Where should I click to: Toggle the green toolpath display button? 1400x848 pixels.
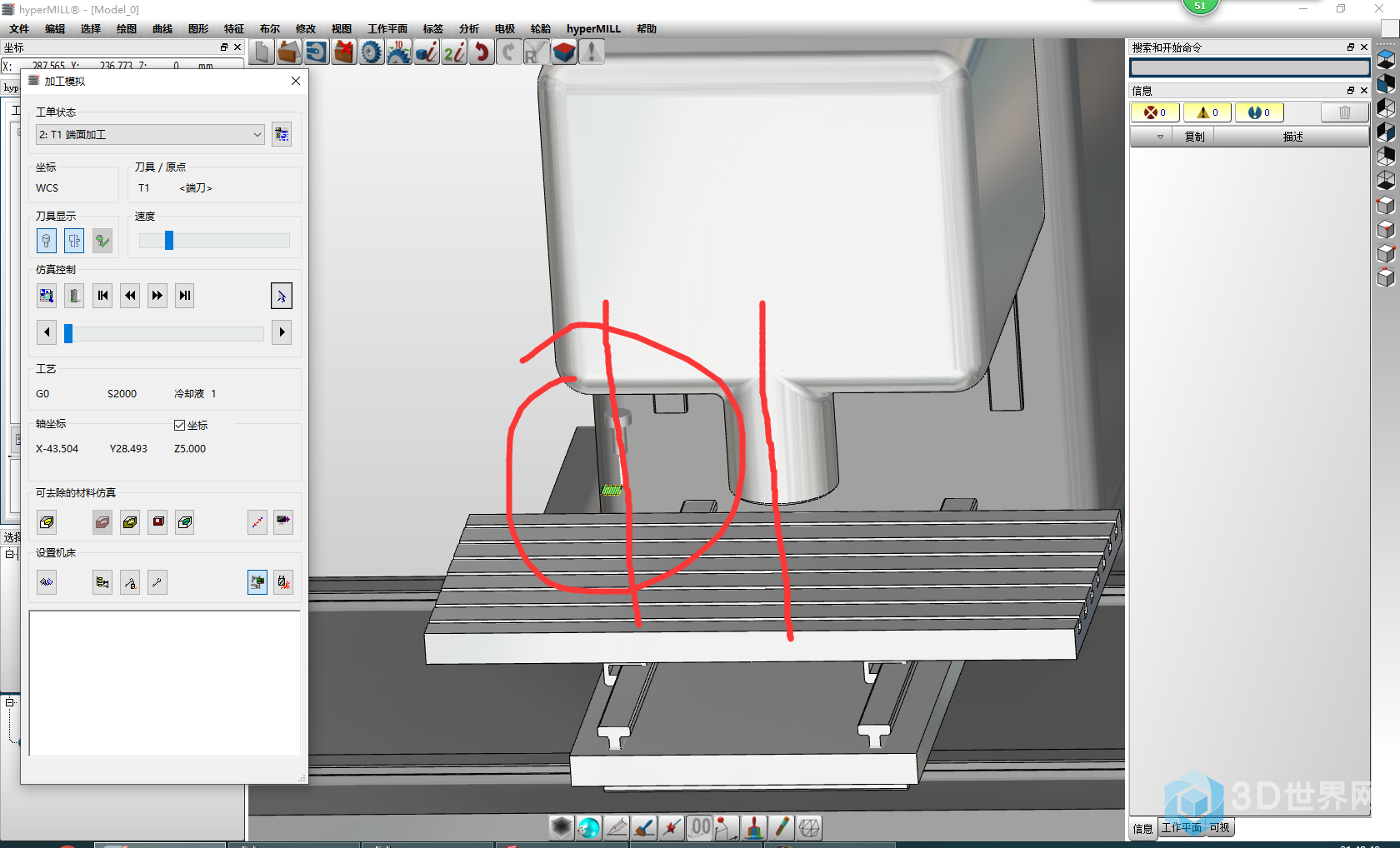[102, 241]
